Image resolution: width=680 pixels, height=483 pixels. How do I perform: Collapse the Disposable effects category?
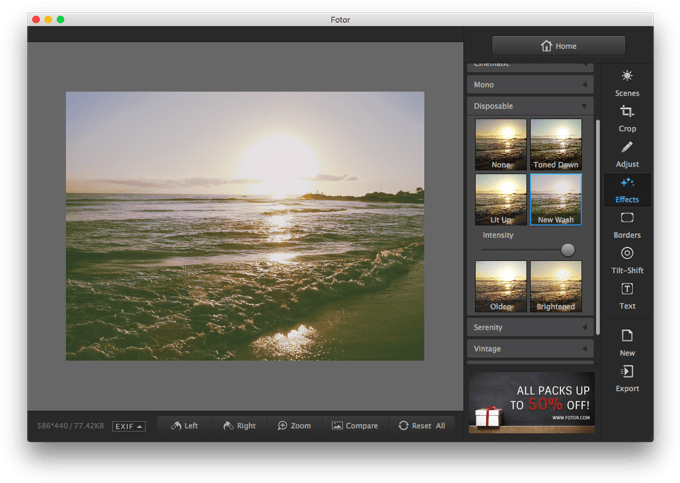click(x=530, y=106)
